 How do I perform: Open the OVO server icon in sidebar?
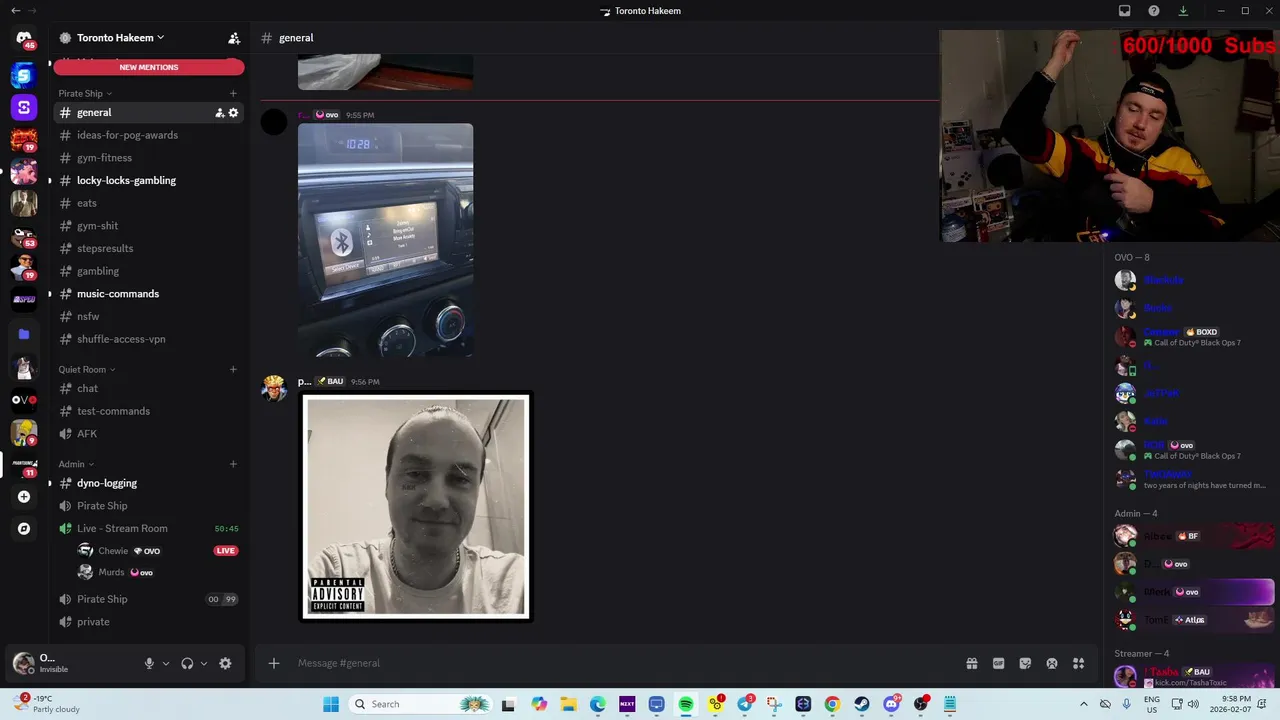pyautogui.click(x=24, y=400)
